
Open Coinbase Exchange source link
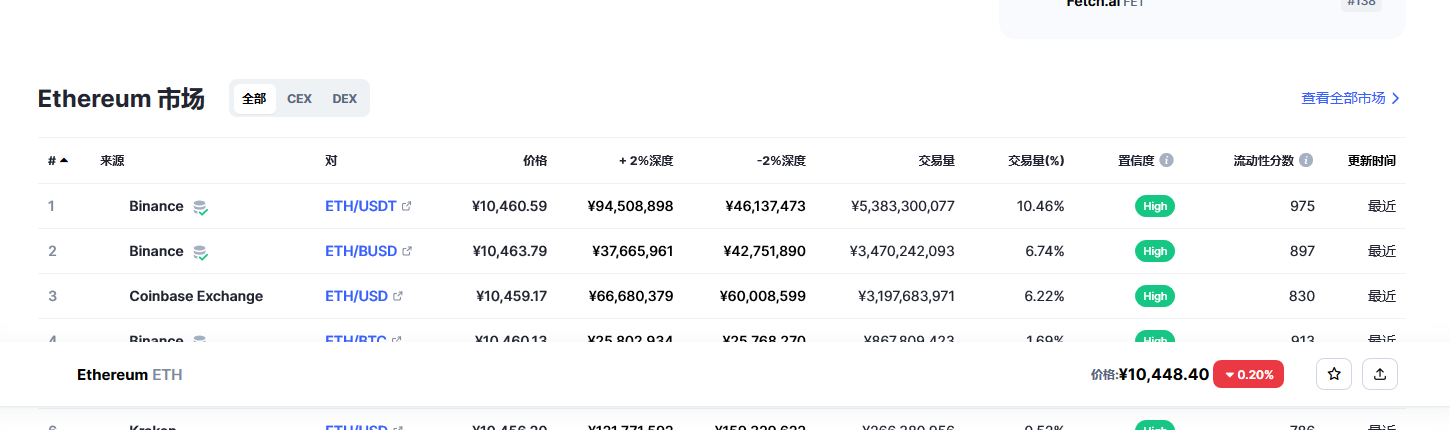196,296
